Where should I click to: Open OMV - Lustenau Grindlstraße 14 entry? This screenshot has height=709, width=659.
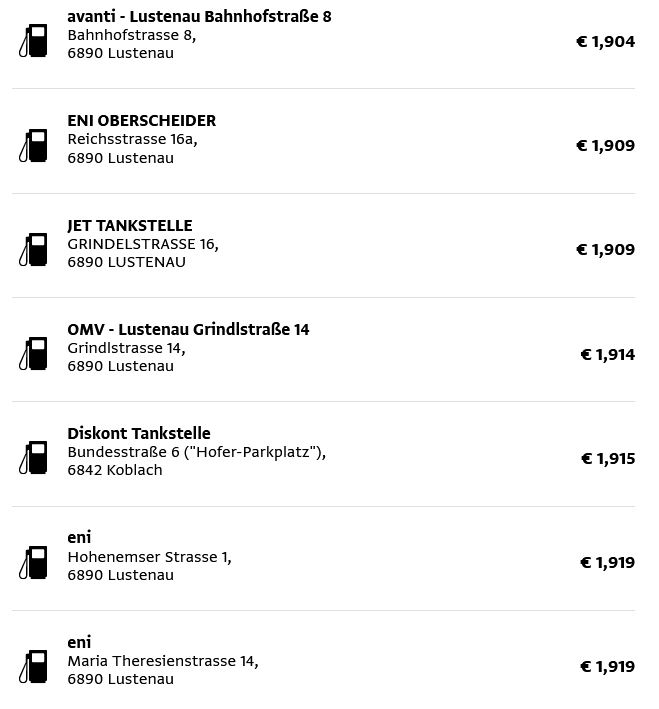tap(188, 330)
